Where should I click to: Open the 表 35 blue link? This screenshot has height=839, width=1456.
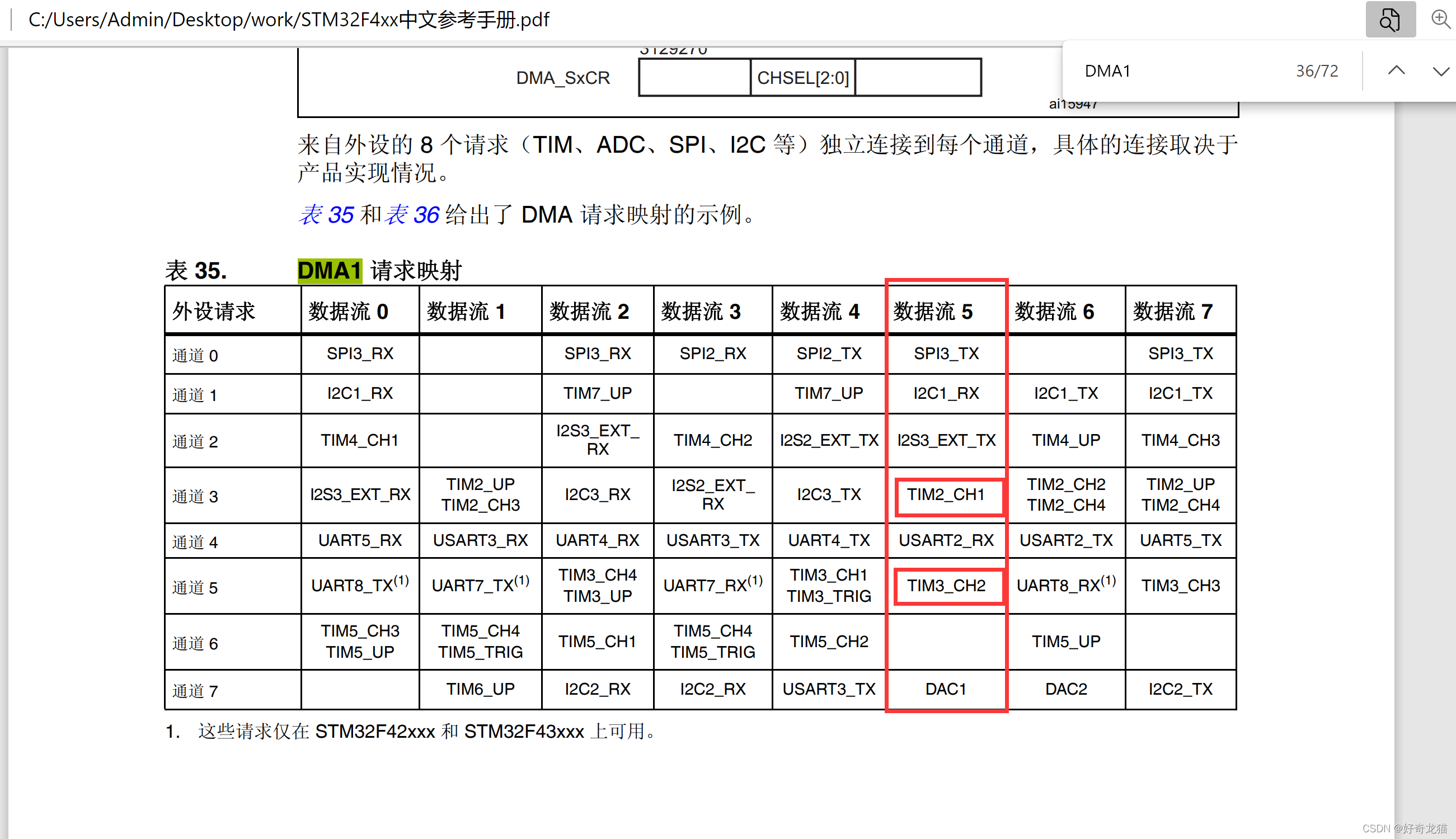(x=326, y=215)
